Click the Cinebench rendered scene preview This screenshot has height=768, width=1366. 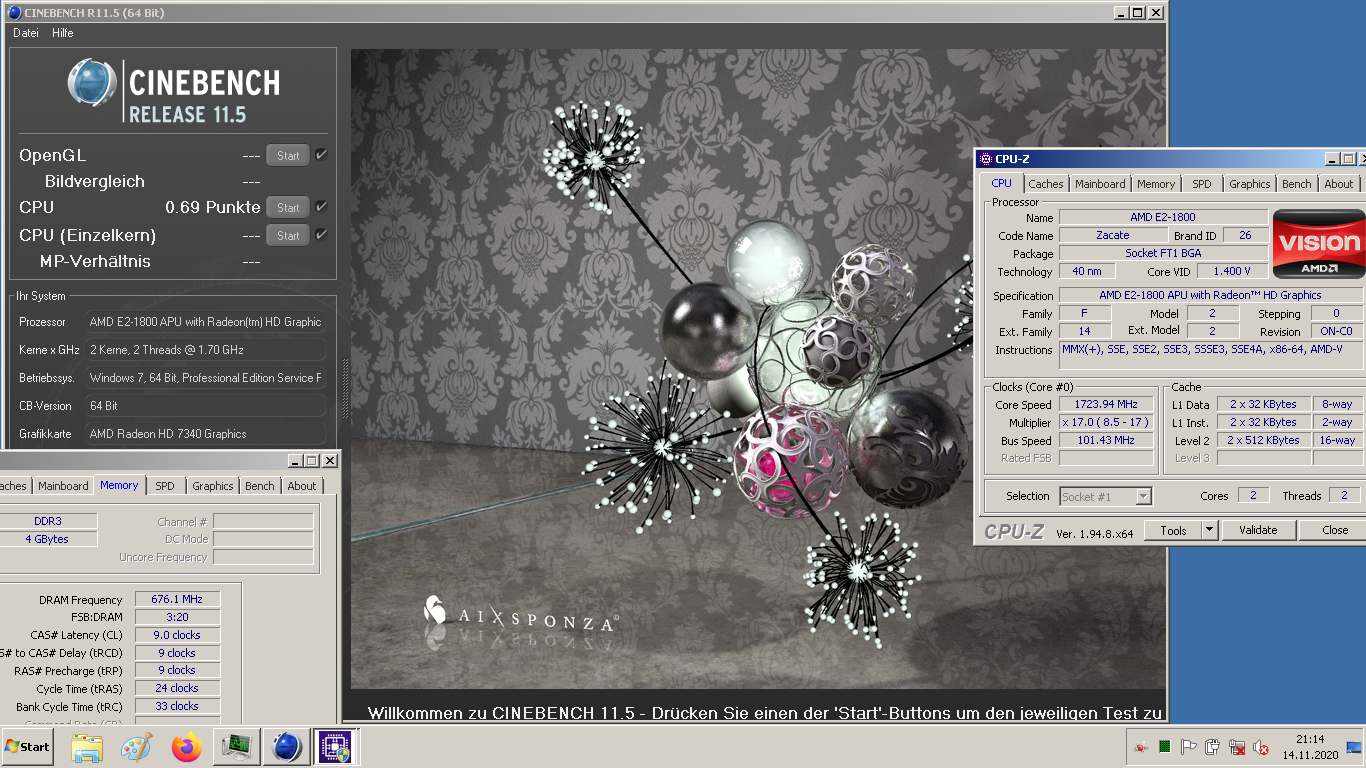758,370
